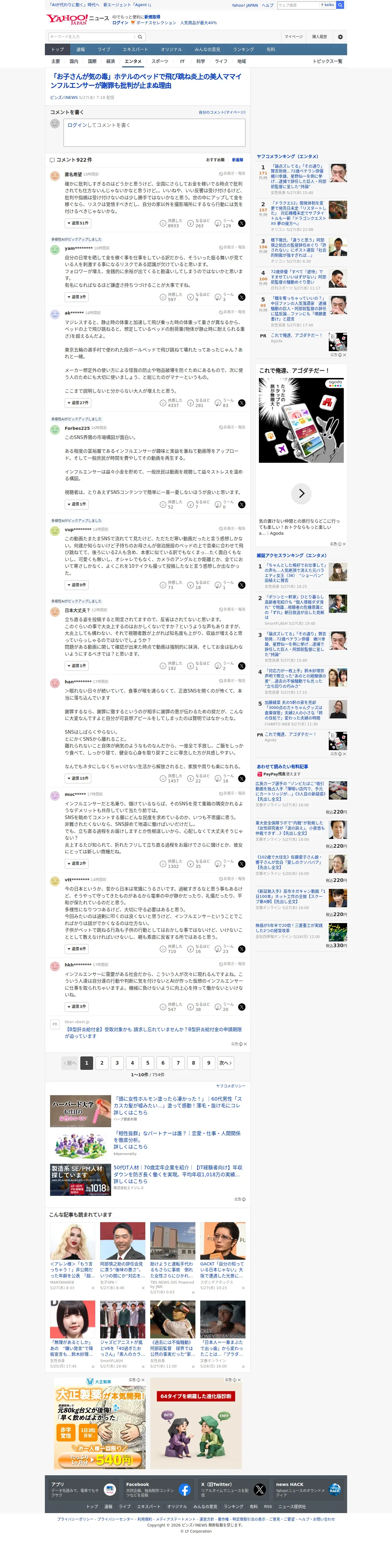Viewport: 392px width, 1568px height.
Task: Open the Facebook icon in footer
Action: click(x=185, y=1490)
